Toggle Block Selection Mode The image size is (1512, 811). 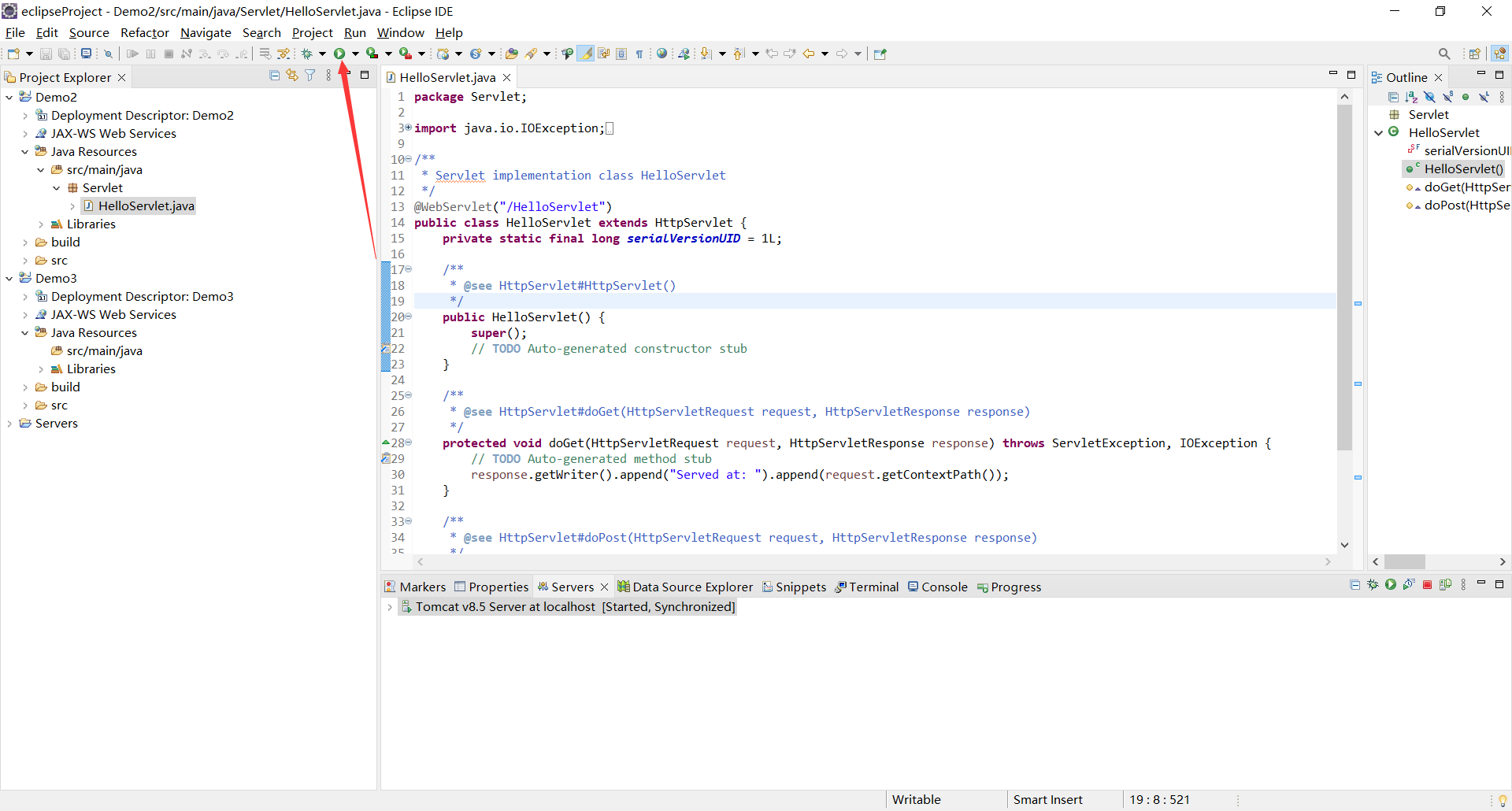(621, 54)
